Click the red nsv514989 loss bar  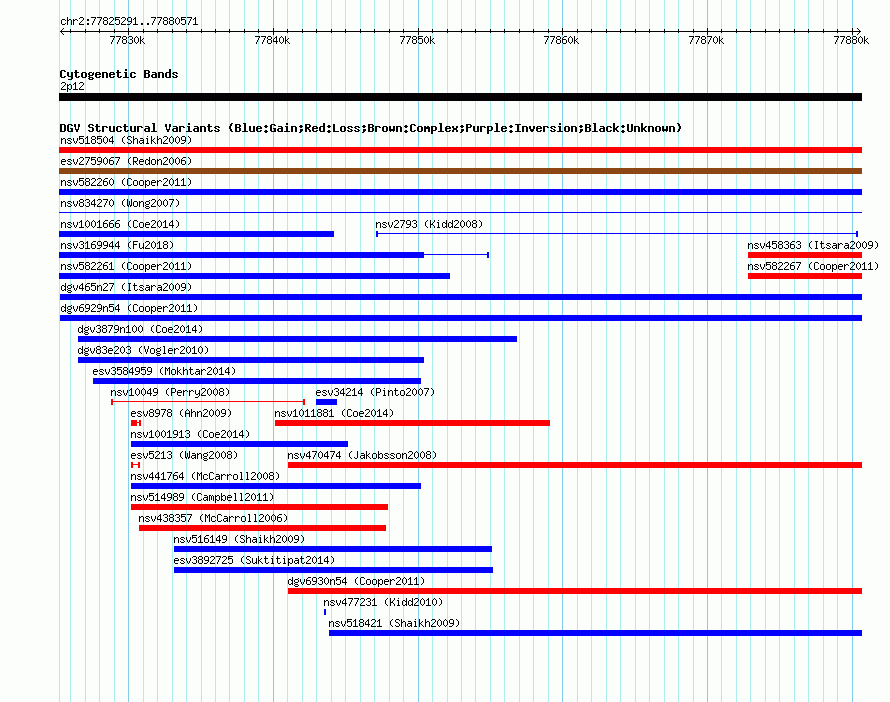coord(259,507)
